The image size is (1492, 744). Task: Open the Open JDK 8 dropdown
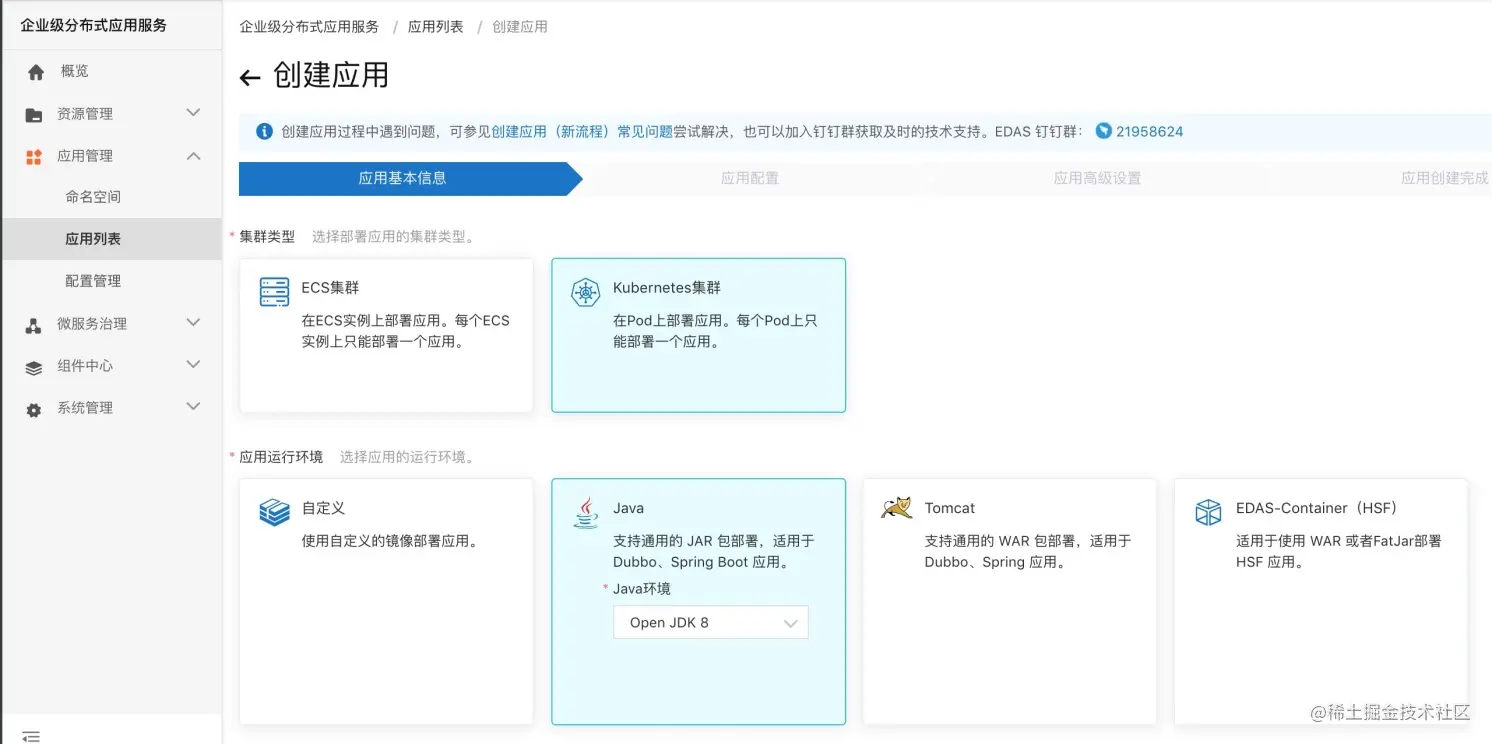[710, 622]
